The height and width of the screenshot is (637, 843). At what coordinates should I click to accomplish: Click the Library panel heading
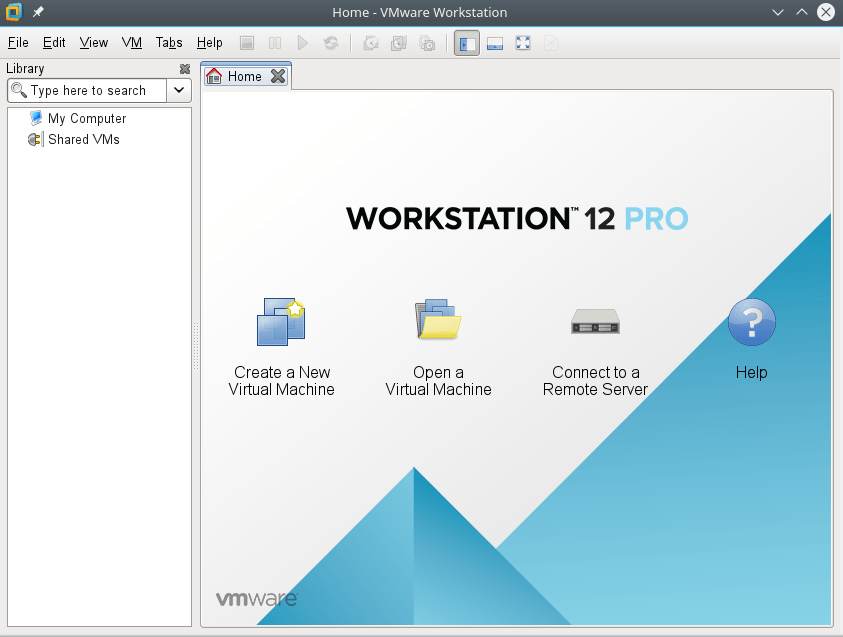coord(25,69)
